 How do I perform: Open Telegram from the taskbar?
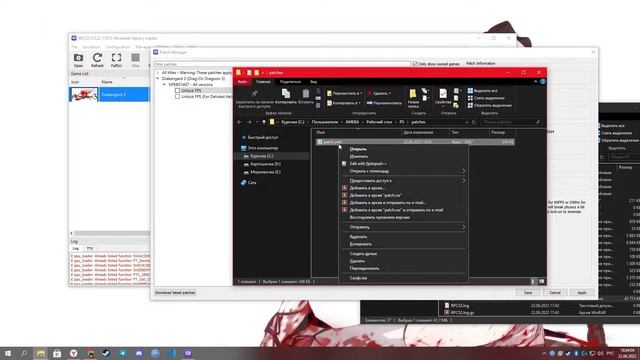tap(122, 353)
